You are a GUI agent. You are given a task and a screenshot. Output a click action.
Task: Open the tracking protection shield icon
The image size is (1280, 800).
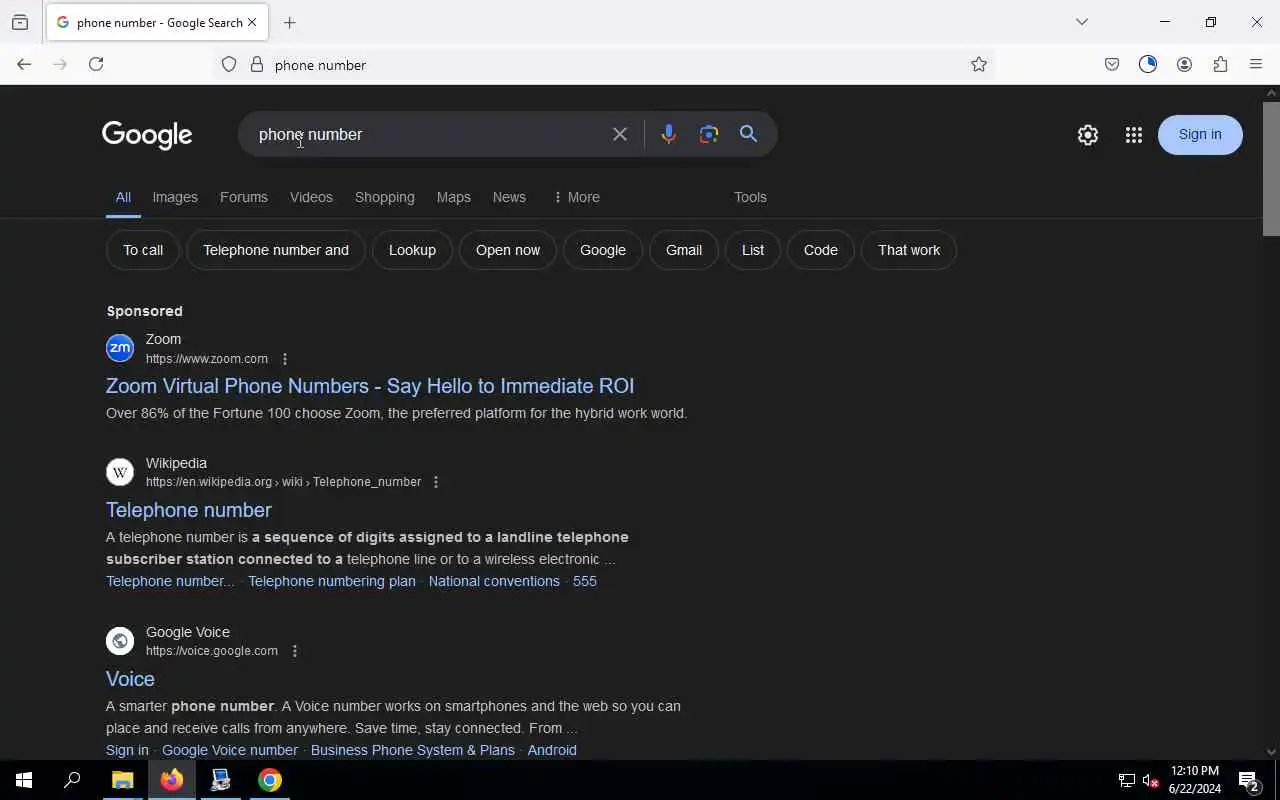(229, 65)
